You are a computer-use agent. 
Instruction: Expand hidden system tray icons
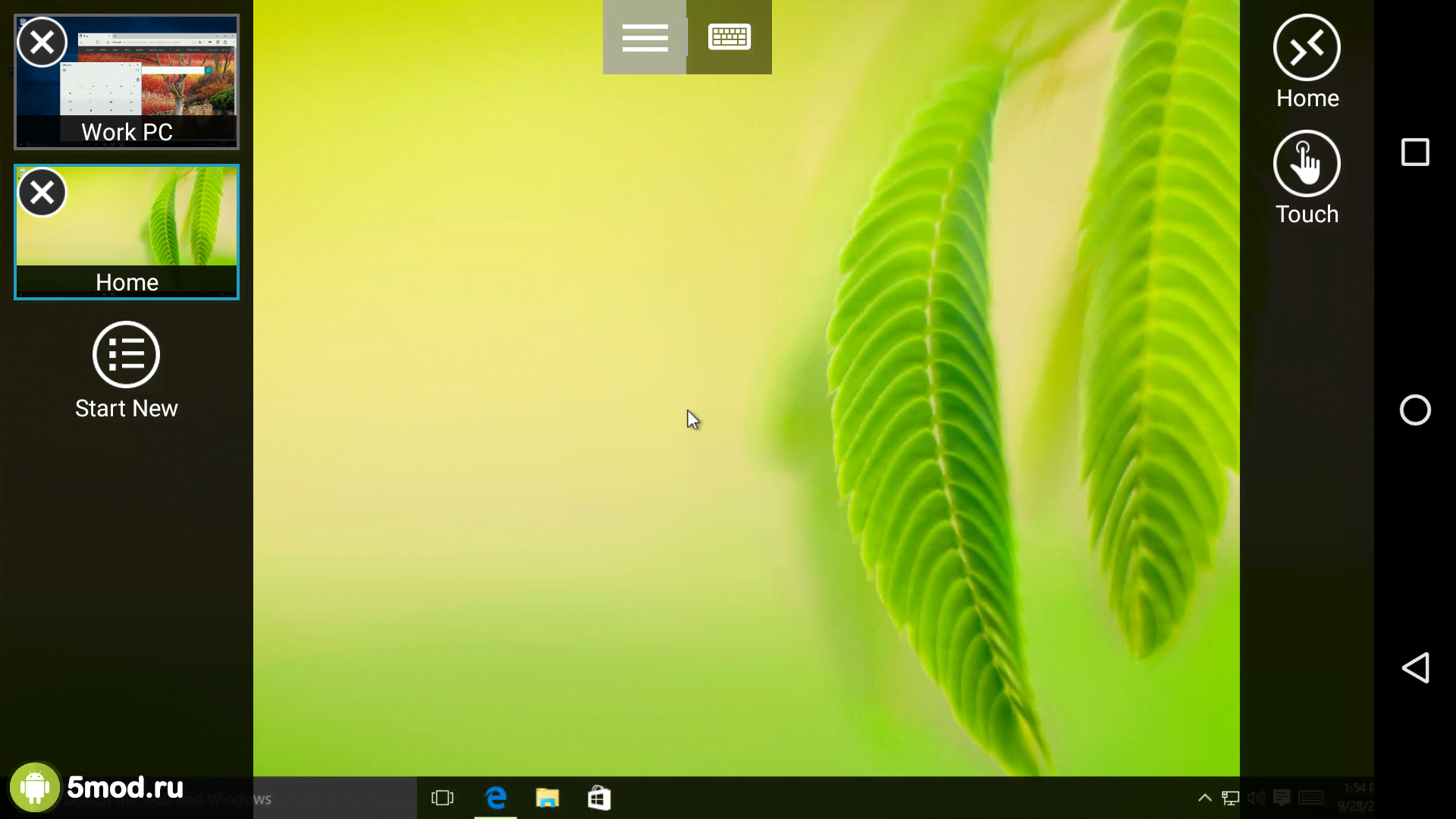(1204, 798)
